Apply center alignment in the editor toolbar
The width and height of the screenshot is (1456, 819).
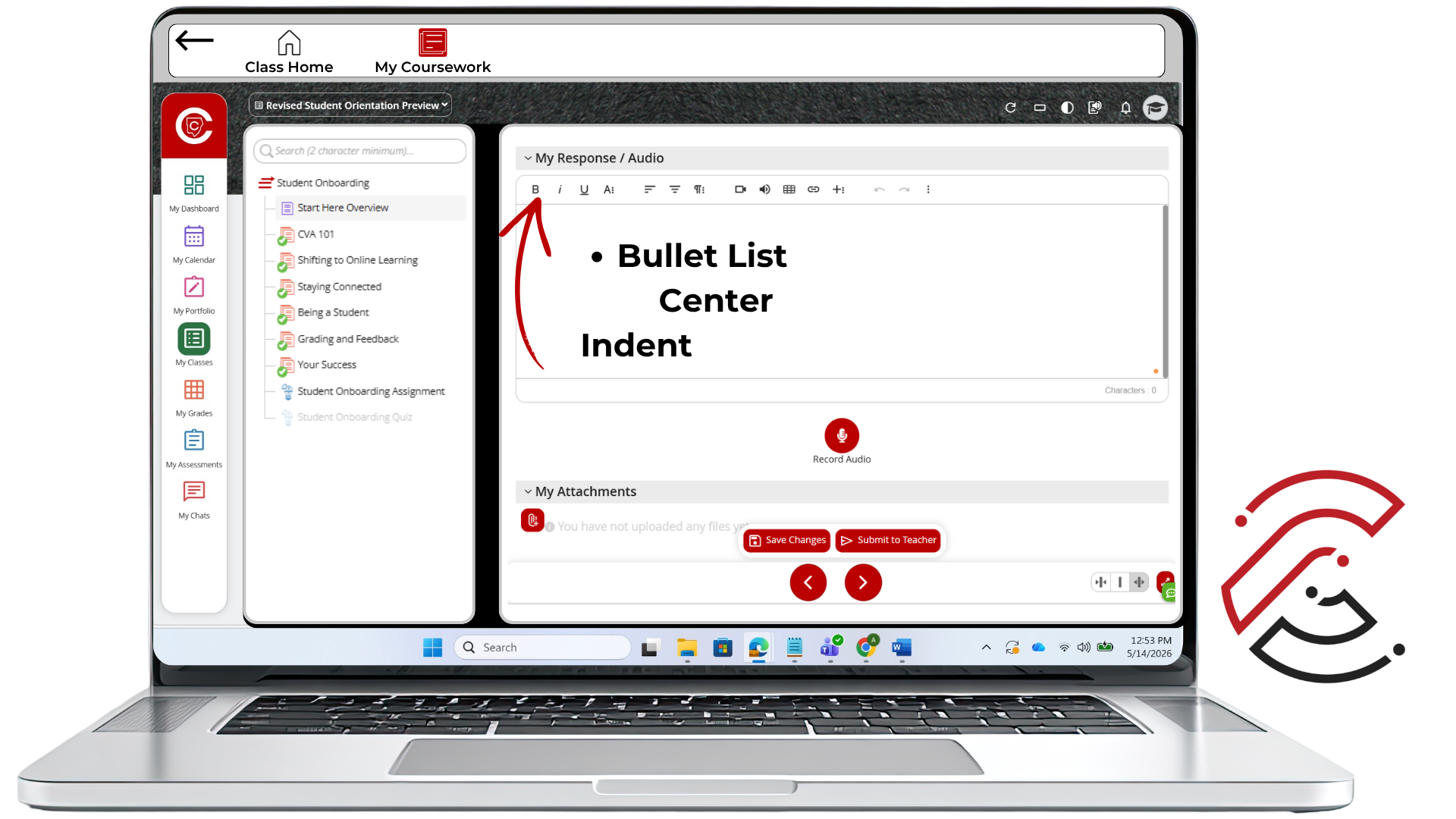point(674,190)
